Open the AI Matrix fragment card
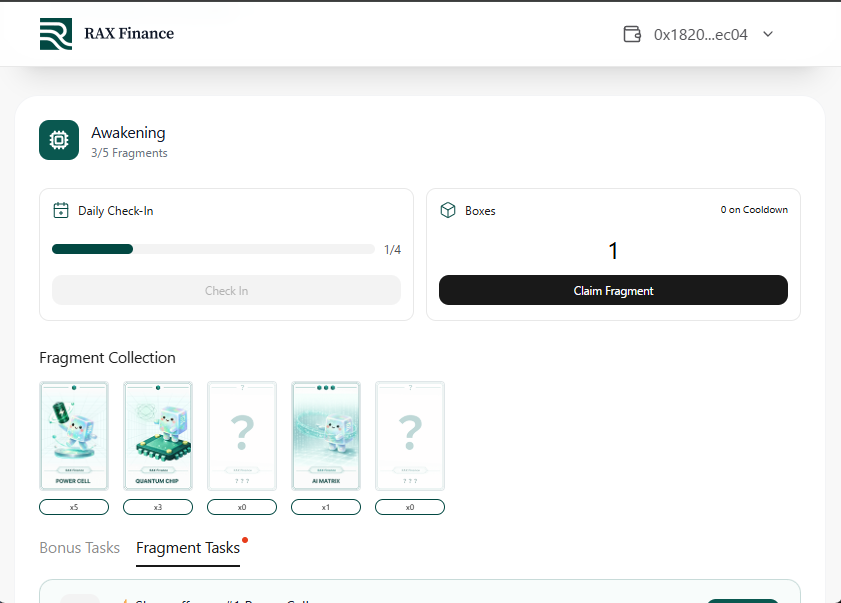The width and height of the screenshot is (841, 603). [326, 436]
